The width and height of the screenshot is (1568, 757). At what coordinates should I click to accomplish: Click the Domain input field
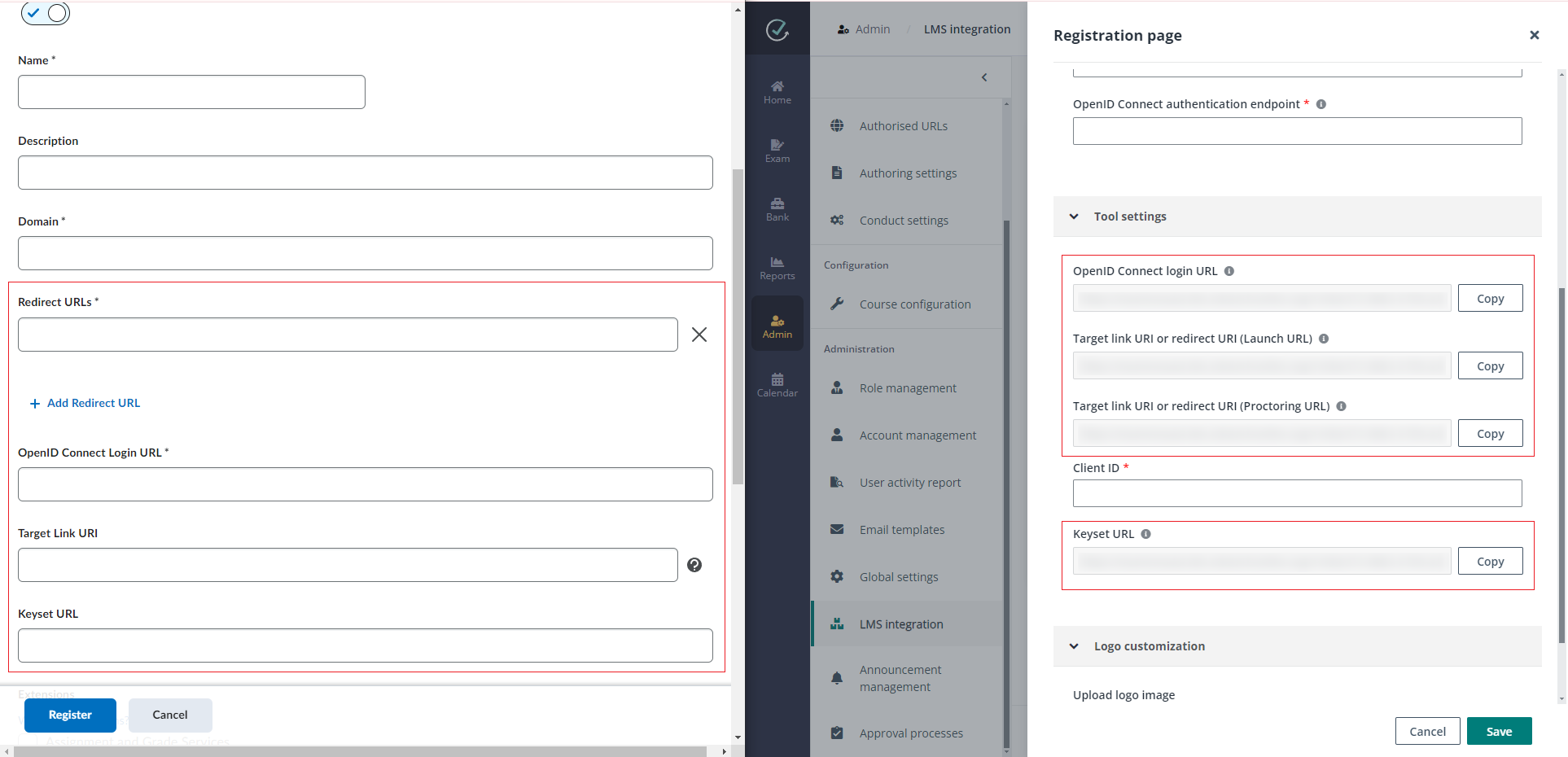pos(366,253)
